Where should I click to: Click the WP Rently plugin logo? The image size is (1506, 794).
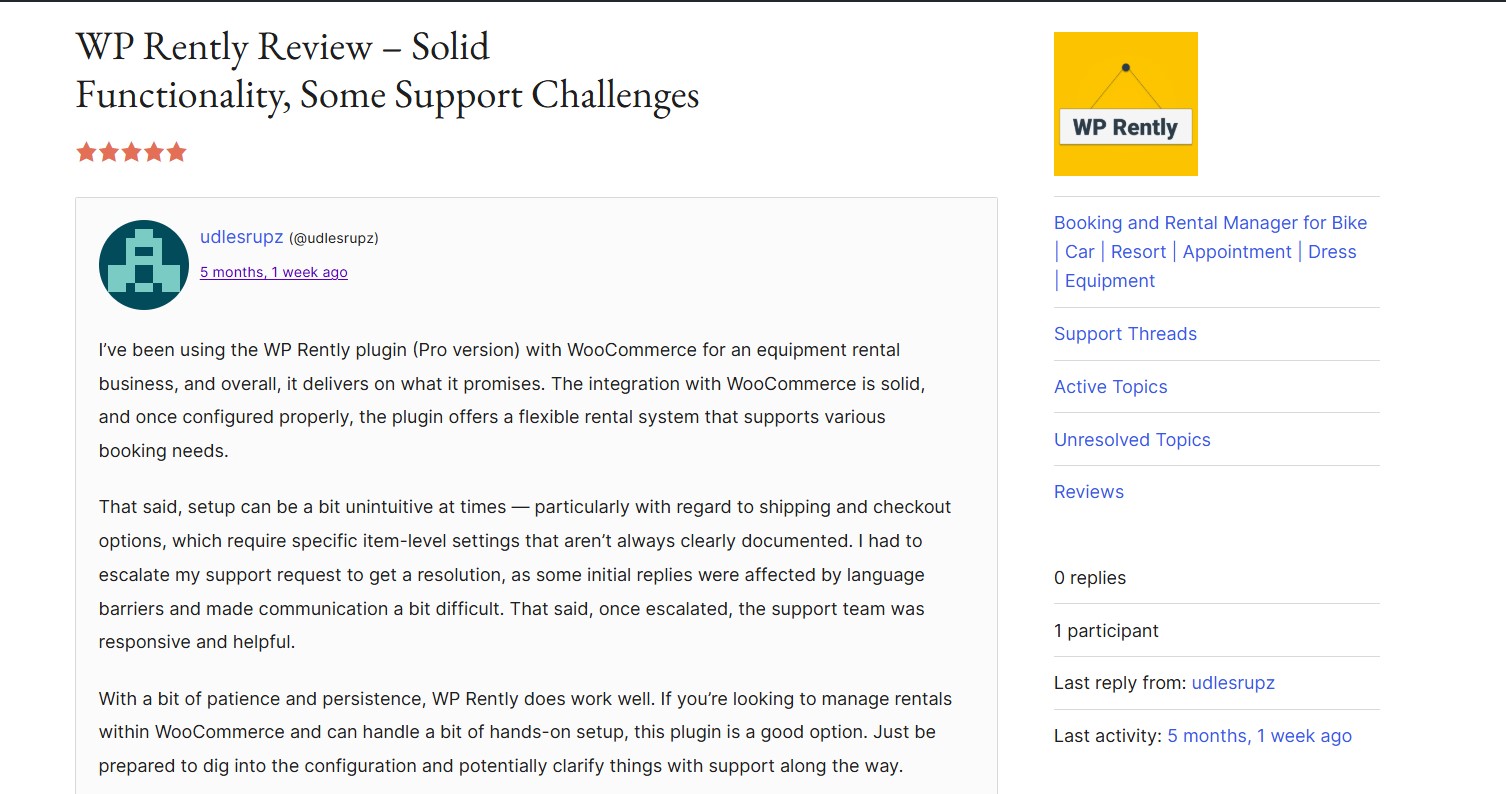pyautogui.click(x=1125, y=104)
